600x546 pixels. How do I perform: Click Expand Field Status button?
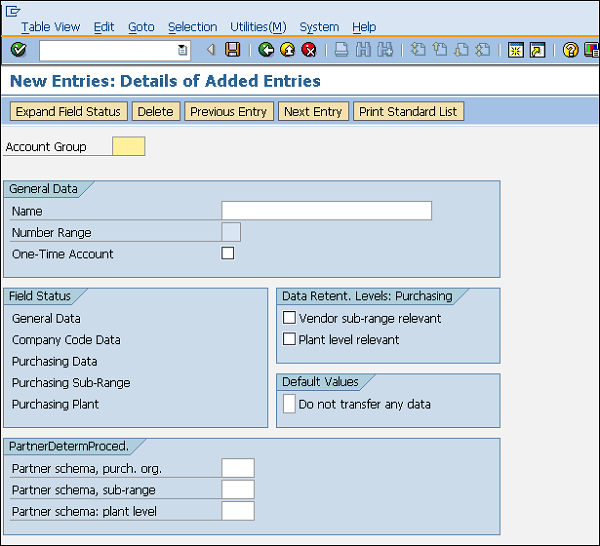coord(68,111)
